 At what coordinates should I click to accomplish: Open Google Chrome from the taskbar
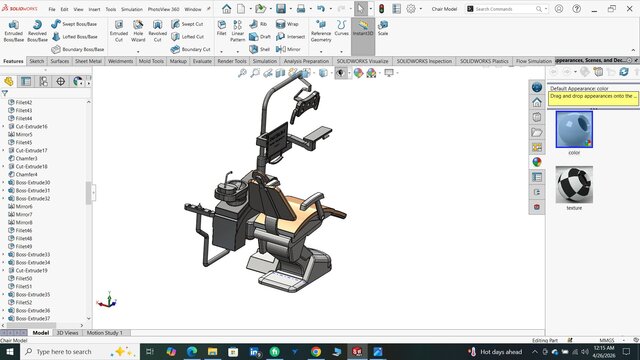316,351
